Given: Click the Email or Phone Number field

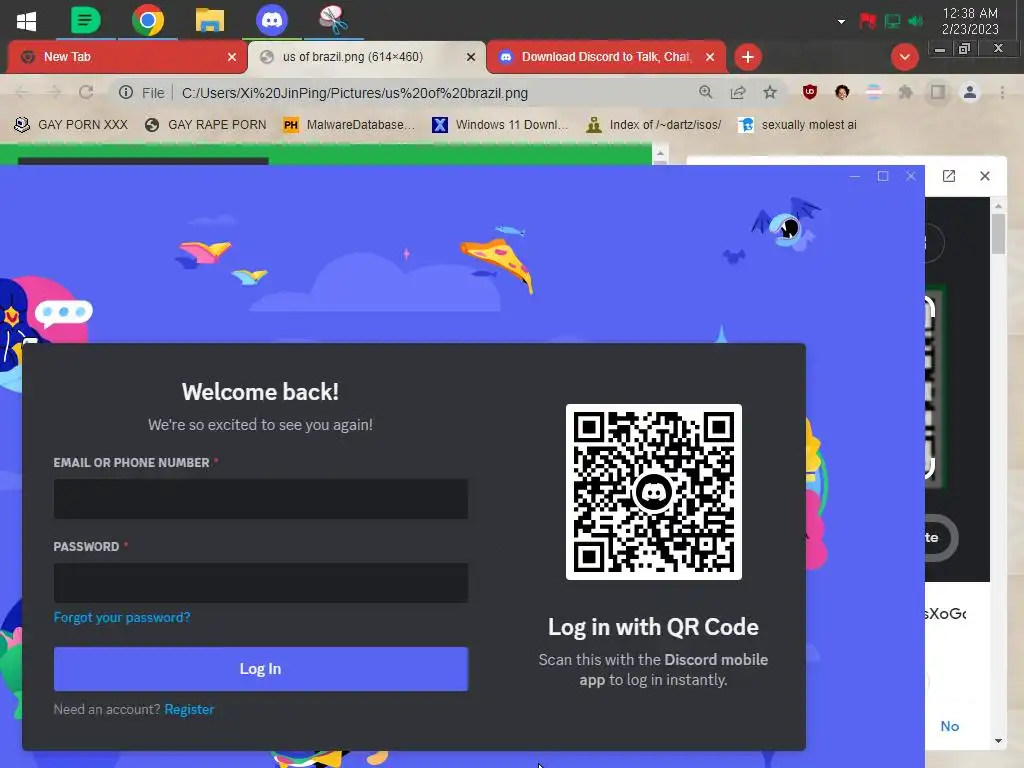Looking at the screenshot, I should [261, 499].
